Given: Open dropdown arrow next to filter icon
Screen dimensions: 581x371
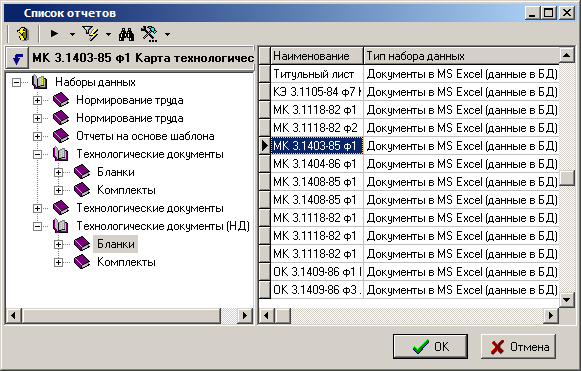Looking at the screenshot, I should click(x=108, y=34).
